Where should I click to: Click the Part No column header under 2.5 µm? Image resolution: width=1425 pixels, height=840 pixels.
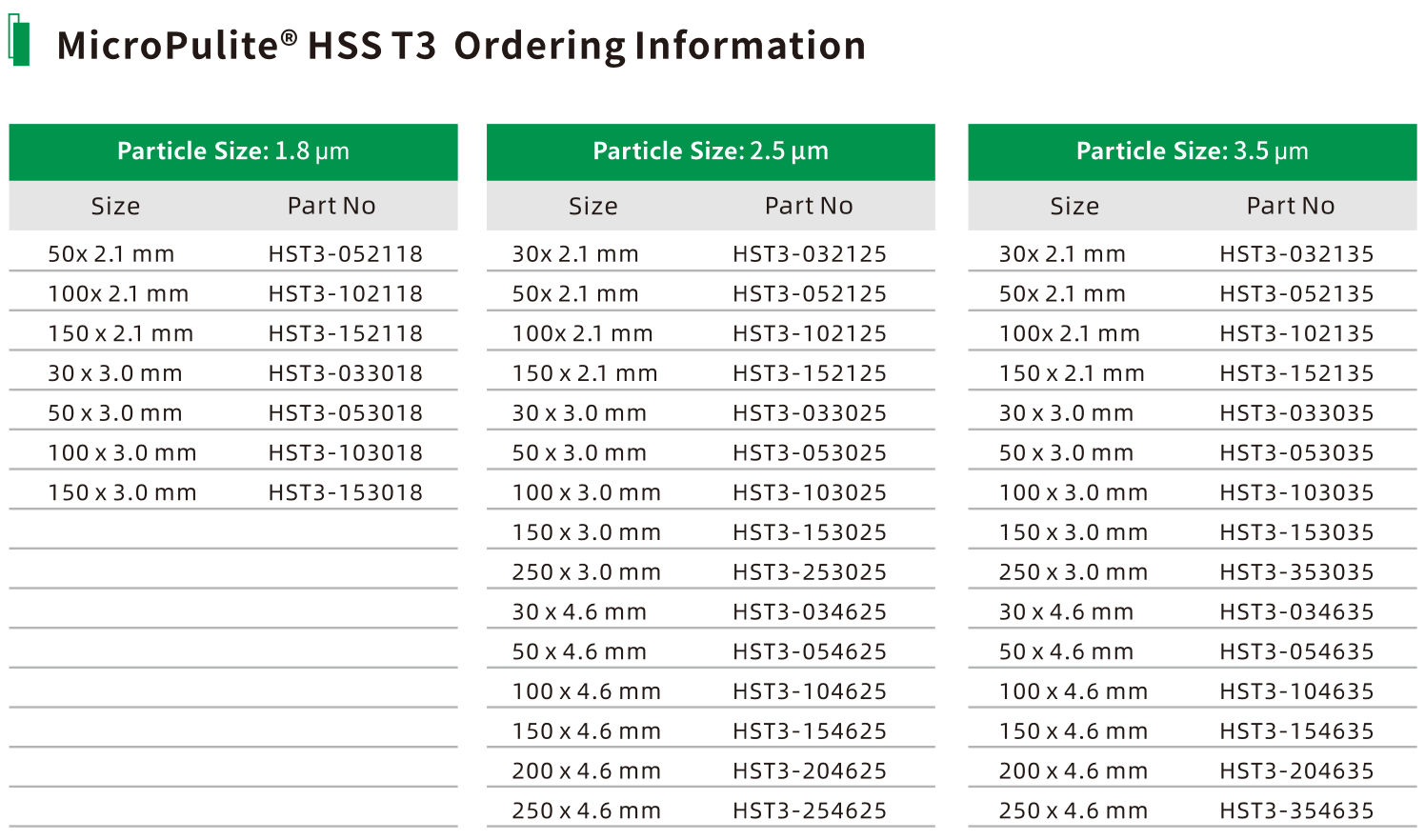(809, 206)
